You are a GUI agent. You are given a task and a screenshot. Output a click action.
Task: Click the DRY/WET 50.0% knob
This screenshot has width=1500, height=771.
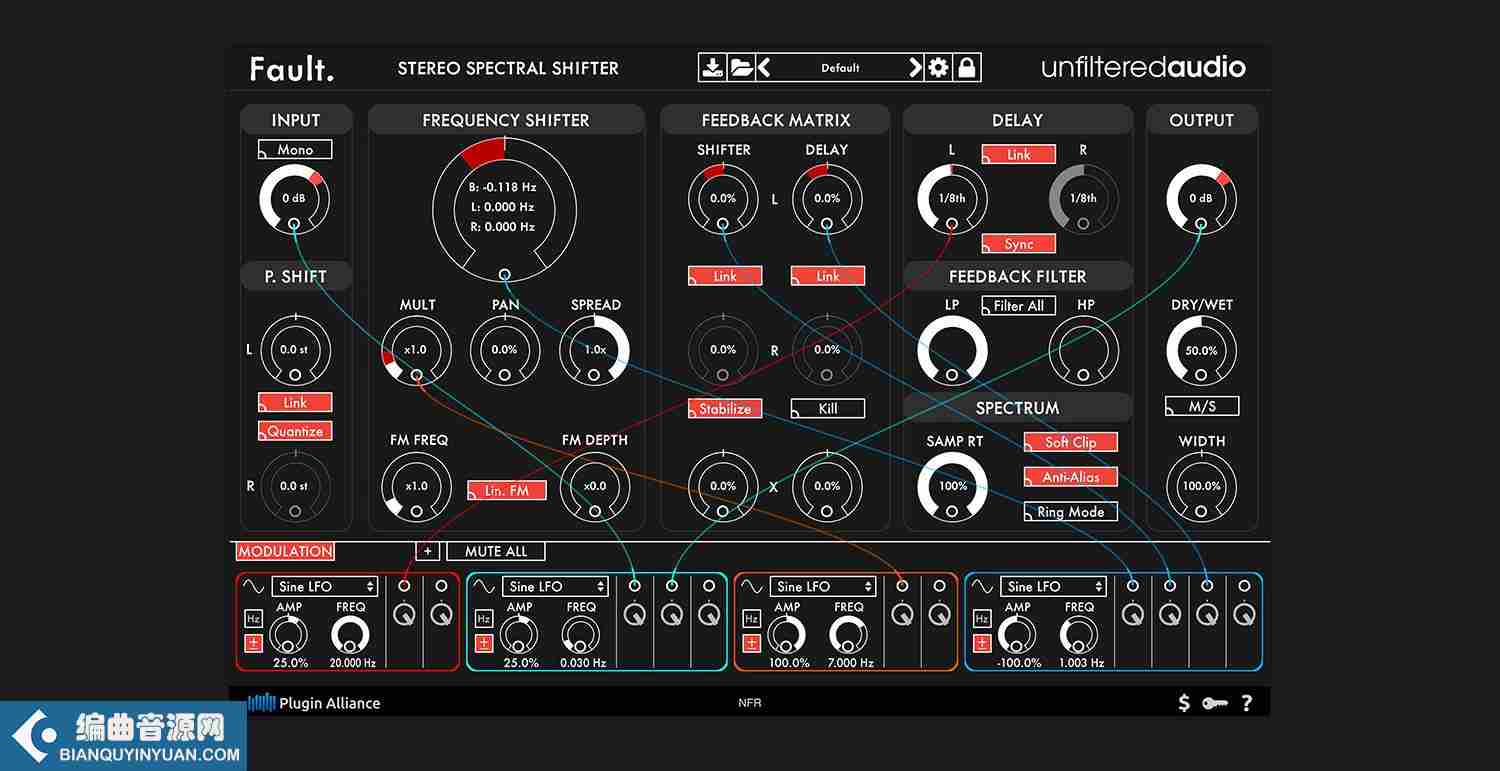[1201, 351]
